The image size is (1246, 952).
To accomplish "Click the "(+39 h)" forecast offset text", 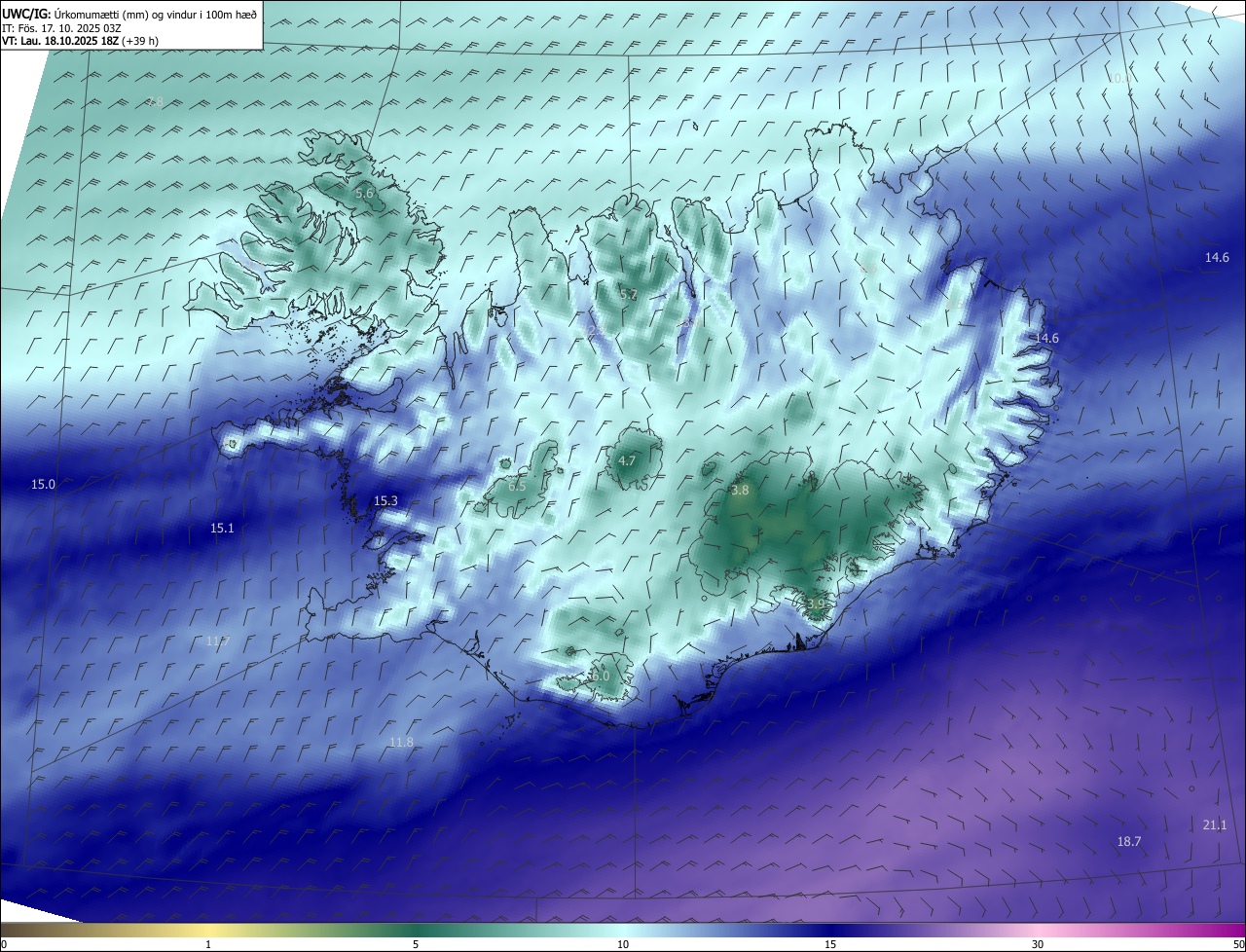I will [x=142, y=41].
